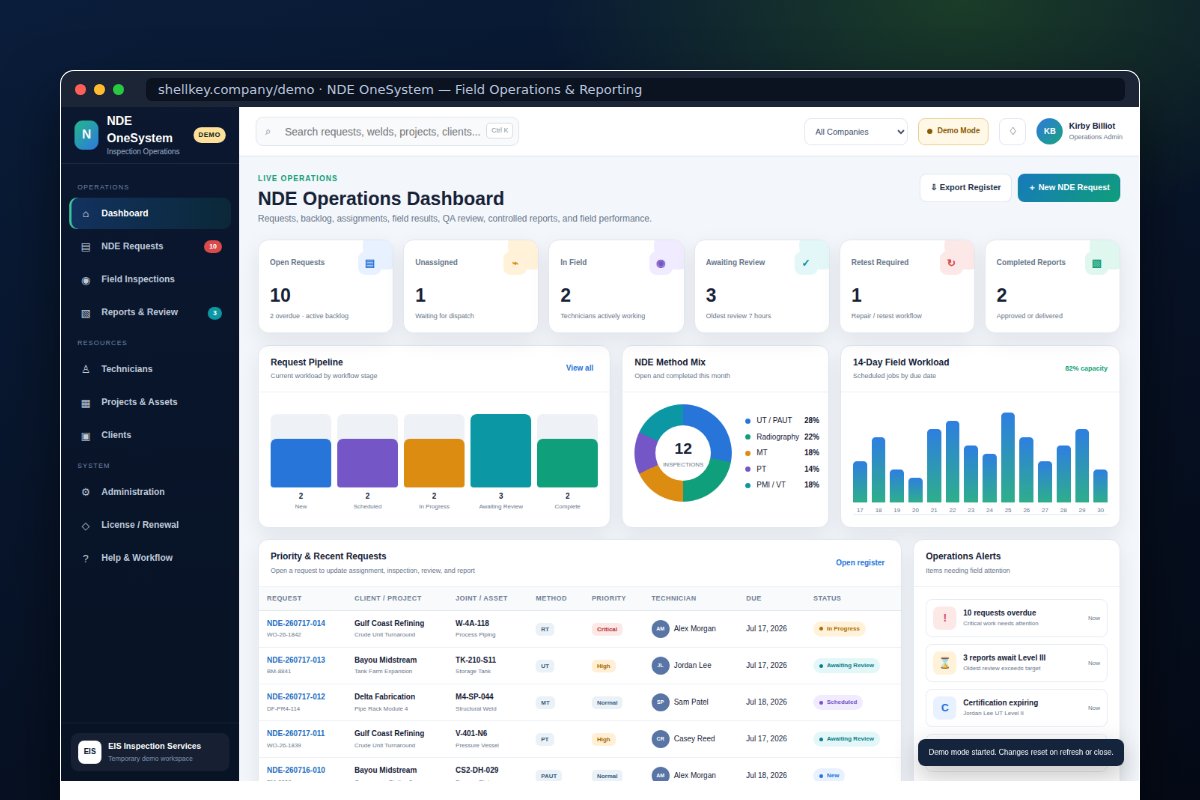Click the search magnifier icon
Screen dimensions: 1200x800
pos(268,132)
